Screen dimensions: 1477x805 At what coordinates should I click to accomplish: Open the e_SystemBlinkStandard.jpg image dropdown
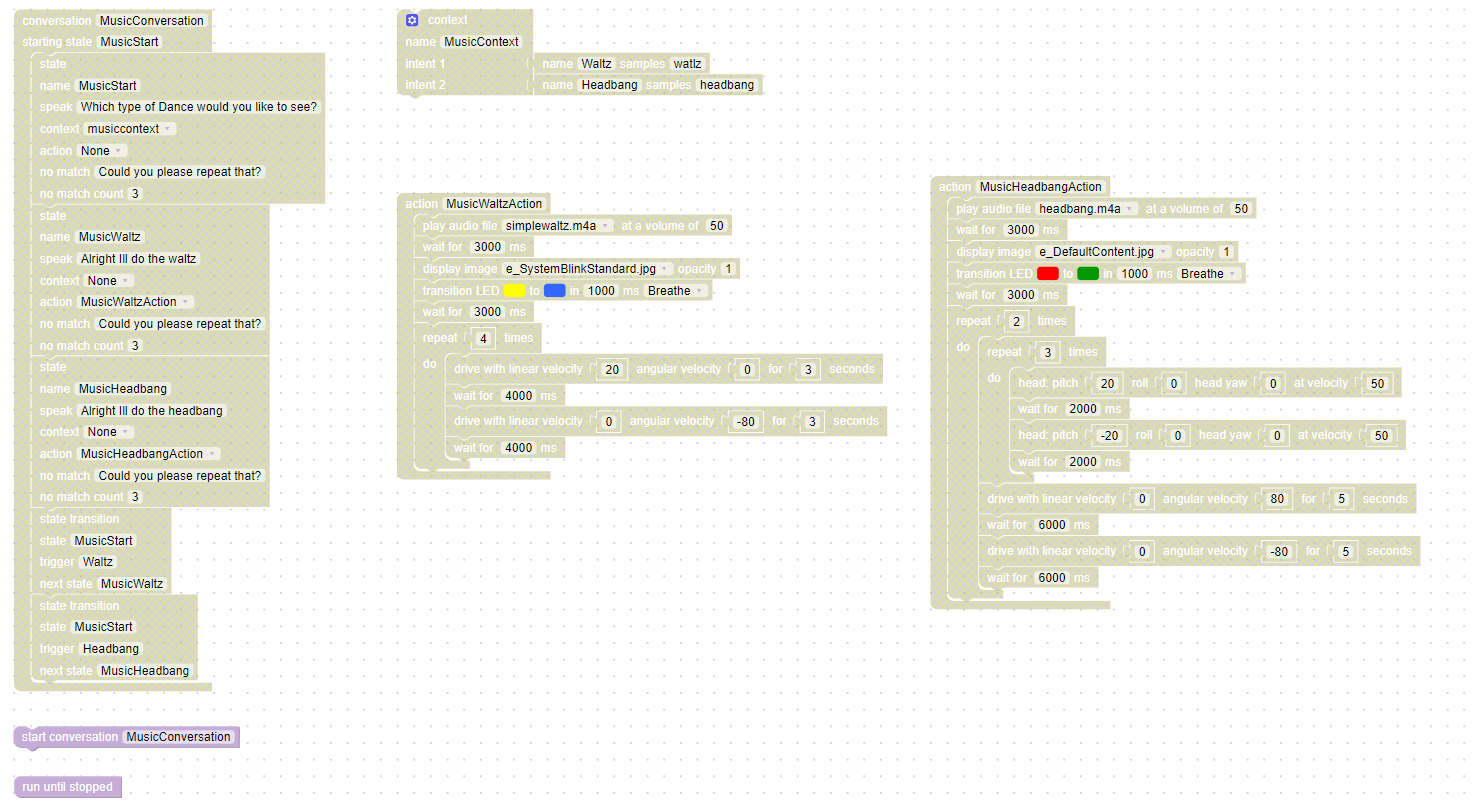point(588,269)
